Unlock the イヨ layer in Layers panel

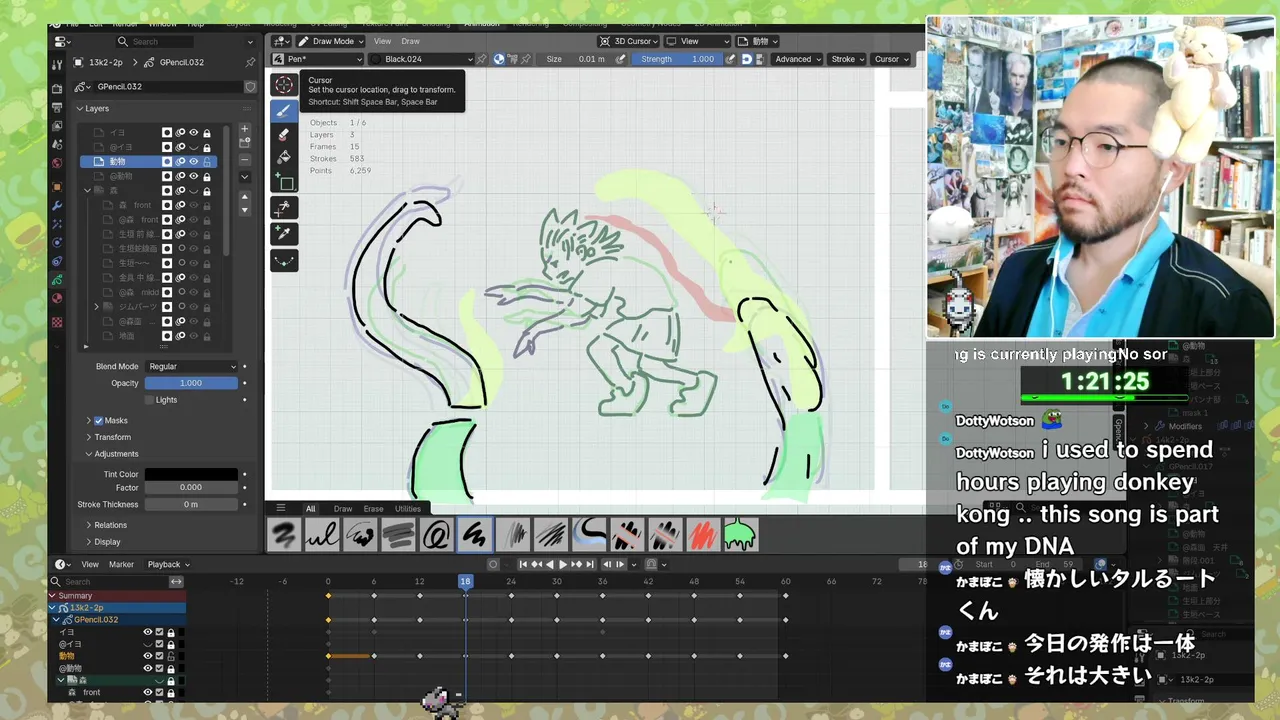207,133
